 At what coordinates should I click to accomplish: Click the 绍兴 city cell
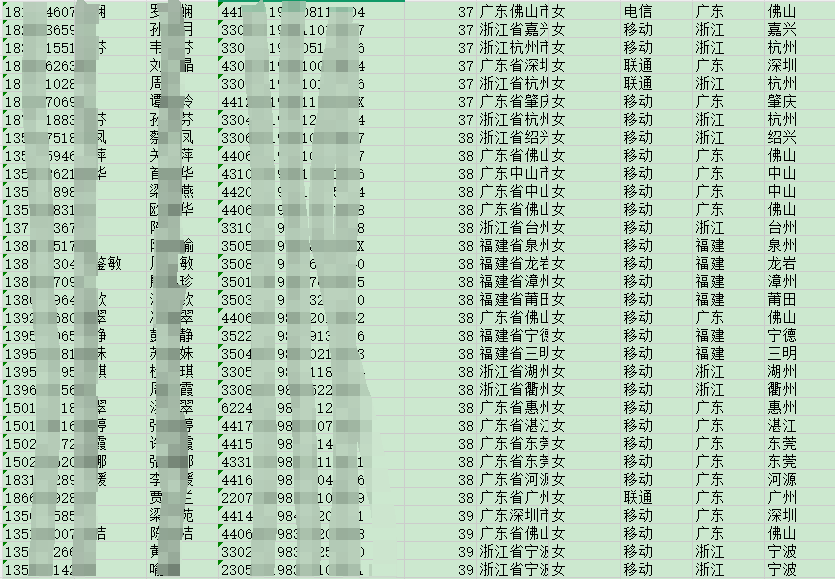(782, 138)
